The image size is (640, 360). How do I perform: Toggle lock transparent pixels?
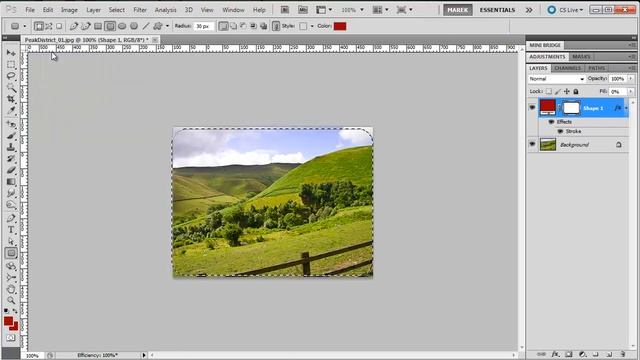pos(549,91)
